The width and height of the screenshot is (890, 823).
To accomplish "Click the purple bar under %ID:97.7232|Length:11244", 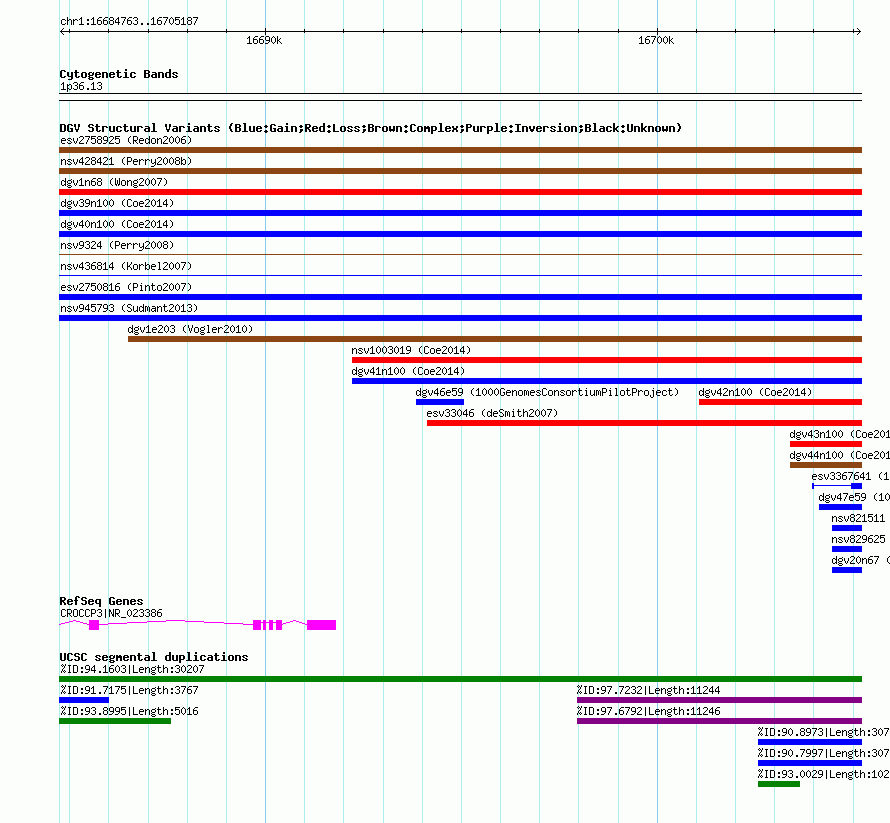I will coord(719,700).
